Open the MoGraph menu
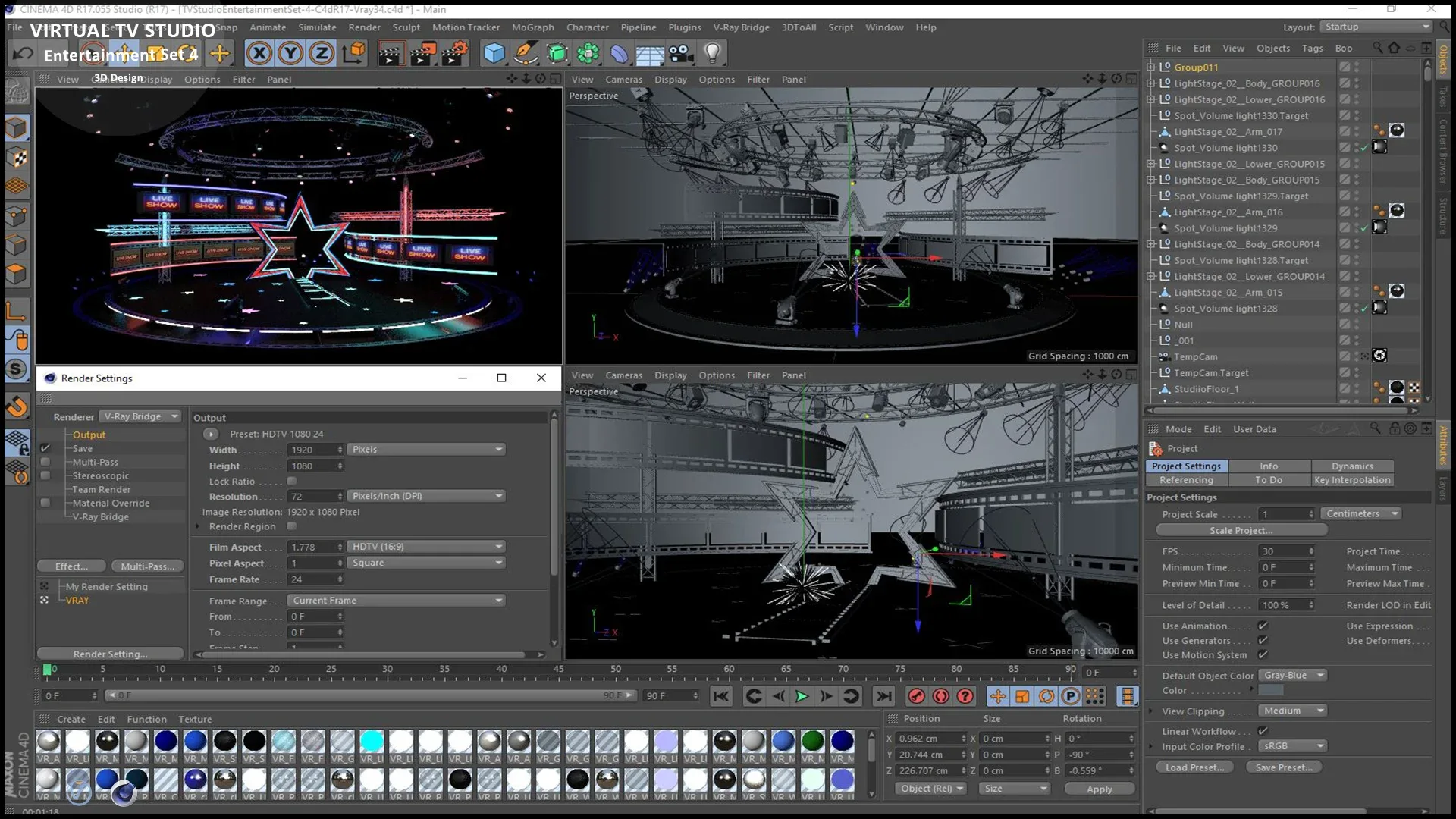Viewport: 1456px width, 819px height. click(x=532, y=27)
